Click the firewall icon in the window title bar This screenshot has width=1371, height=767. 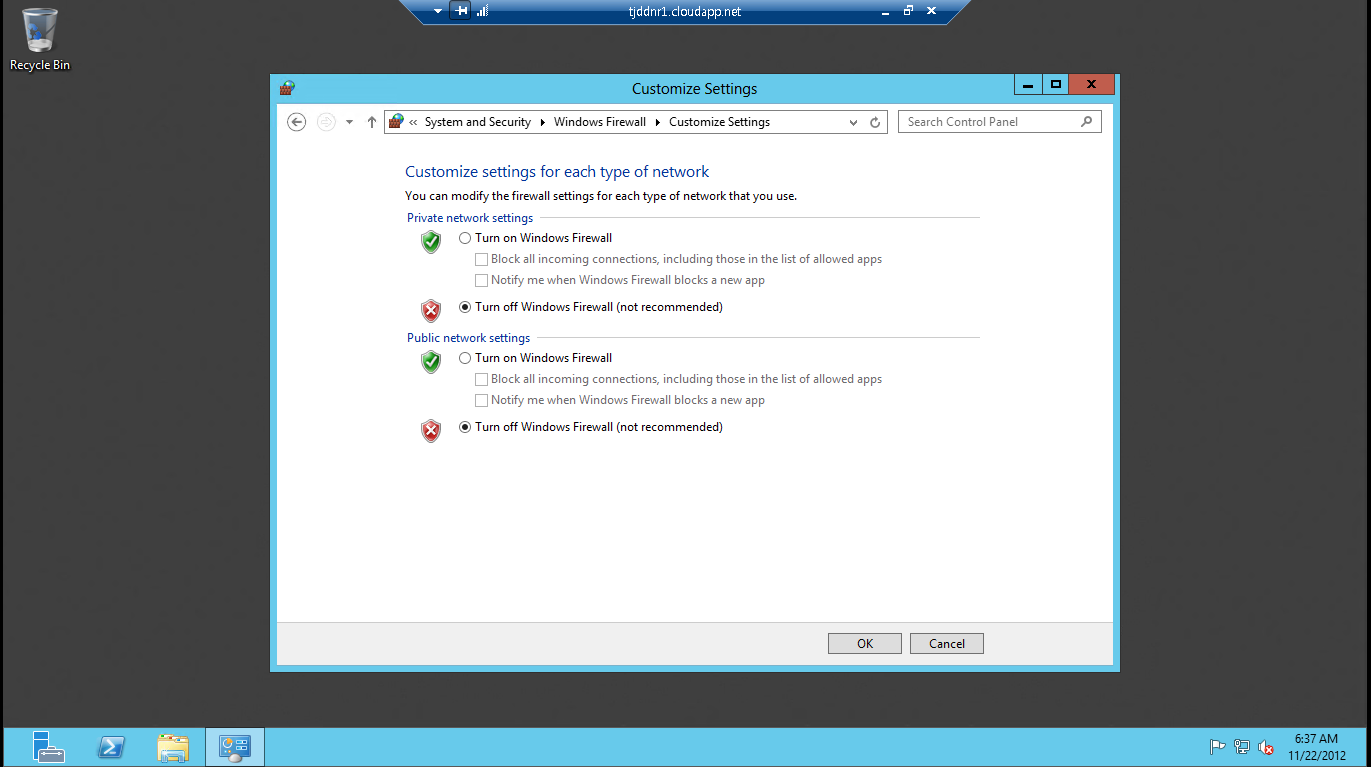287,88
